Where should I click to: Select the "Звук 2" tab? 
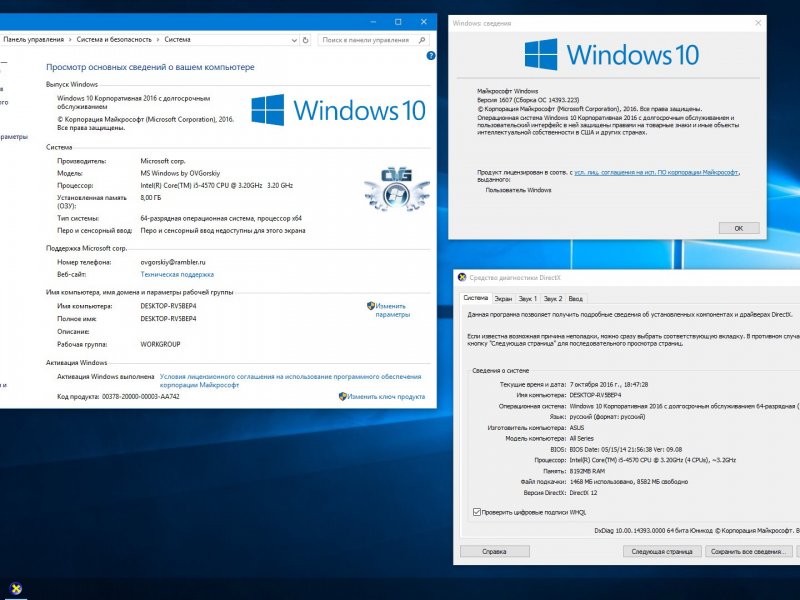coord(553,299)
